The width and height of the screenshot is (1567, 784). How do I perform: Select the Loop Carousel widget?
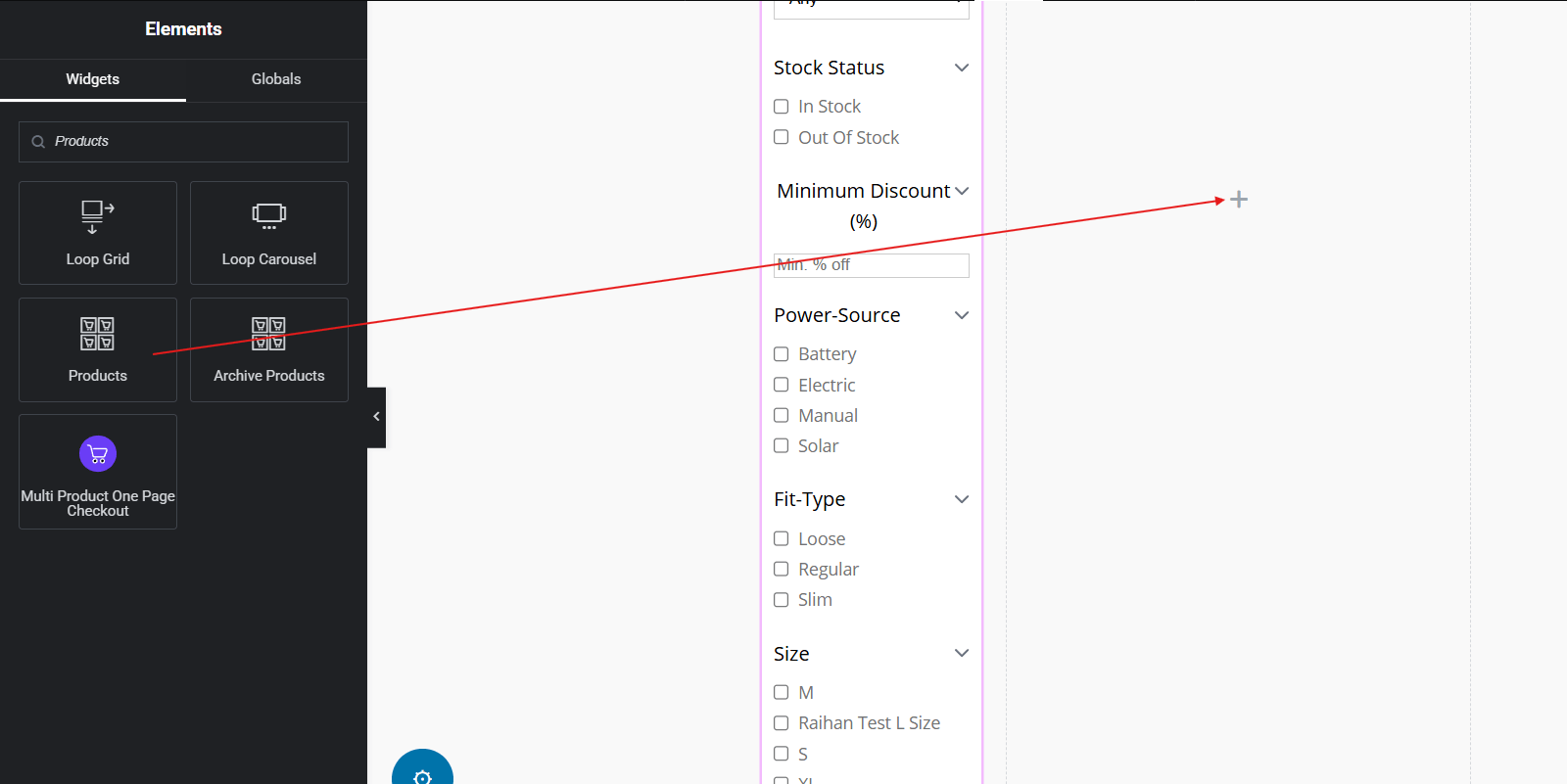tap(268, 233)
